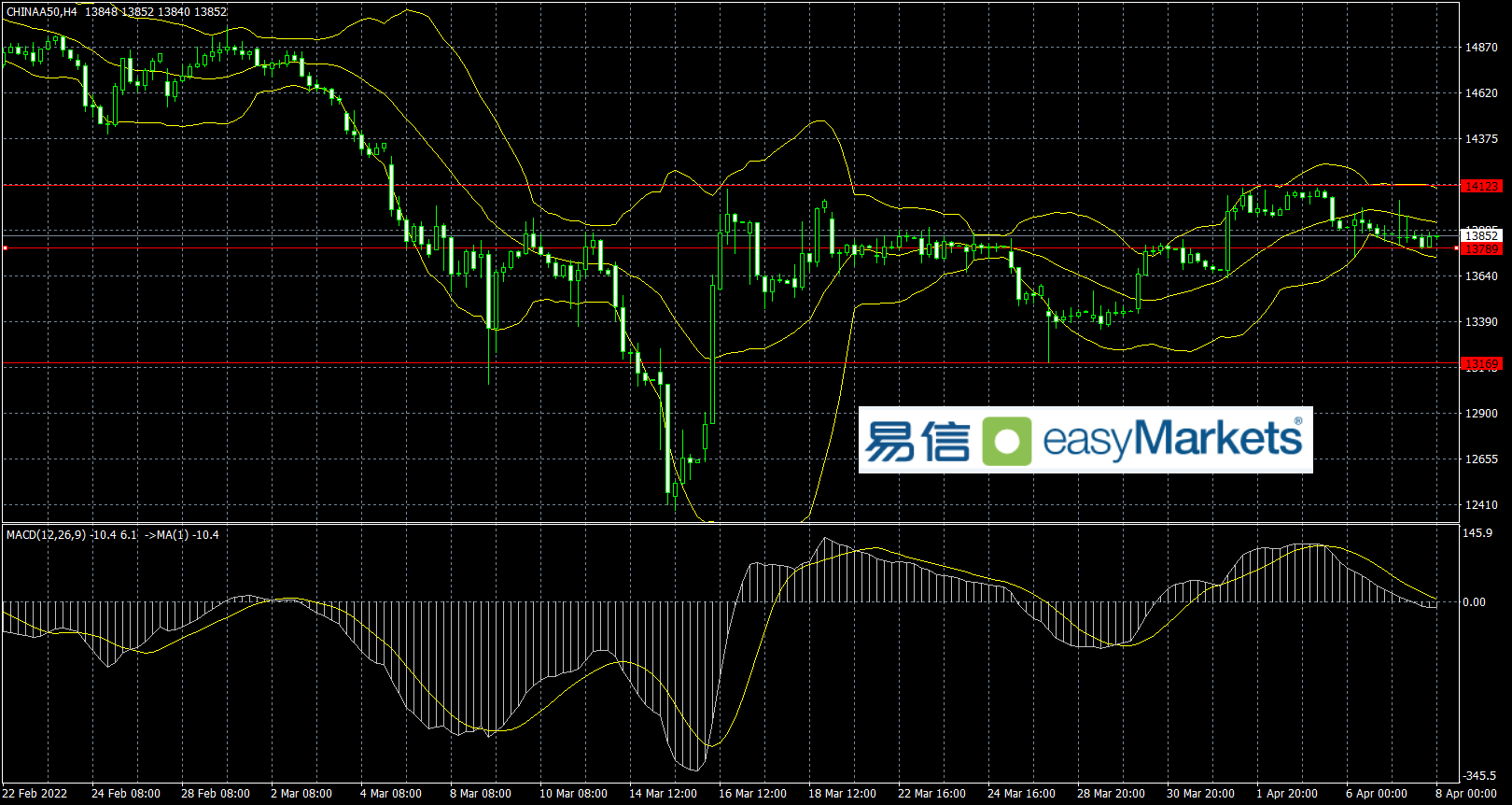Click the red 14123 resistance price tag
Viewport: 1512px width, 805px height.
[1481, 186]
